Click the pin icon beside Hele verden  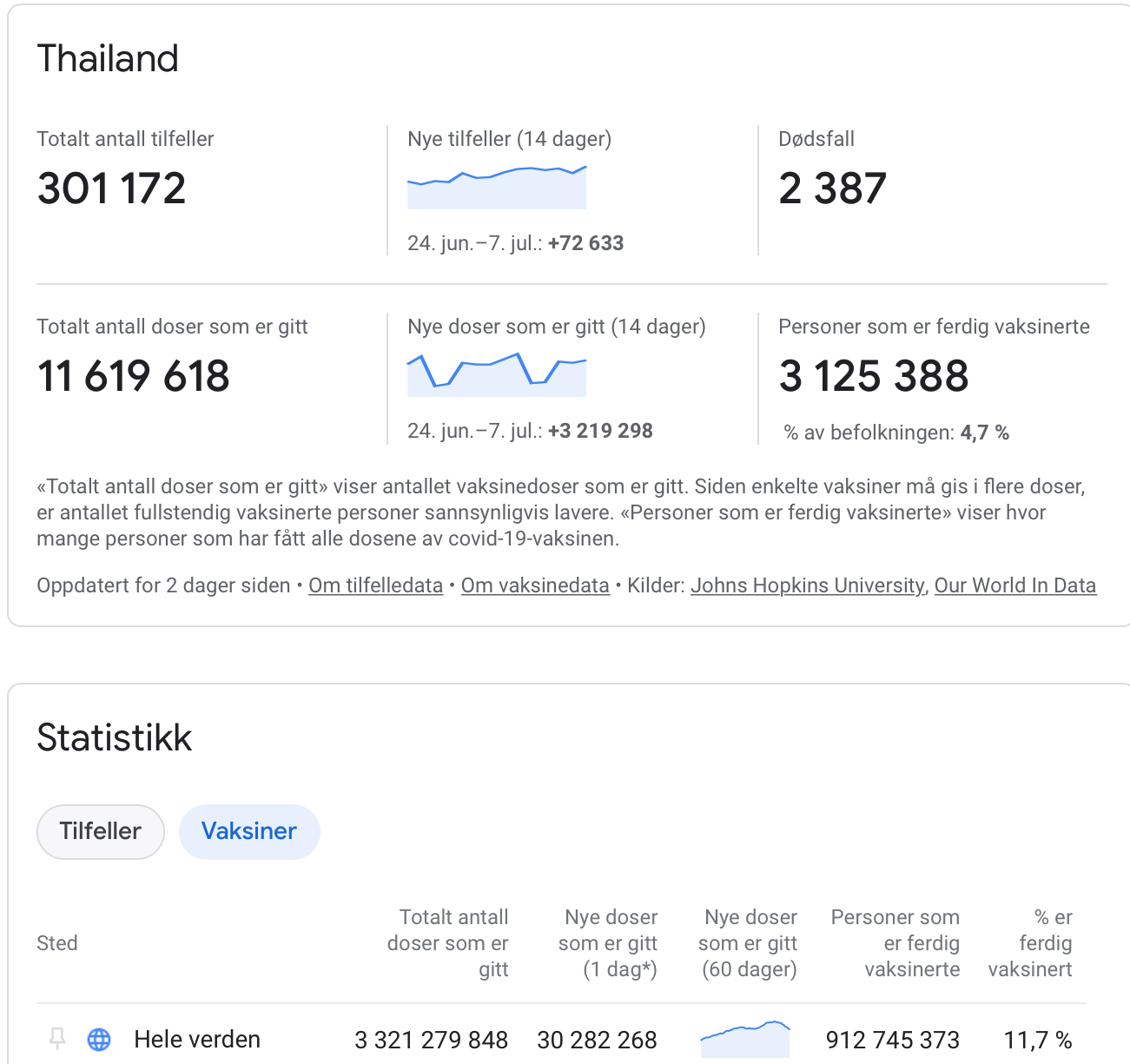pos(57,1039)
